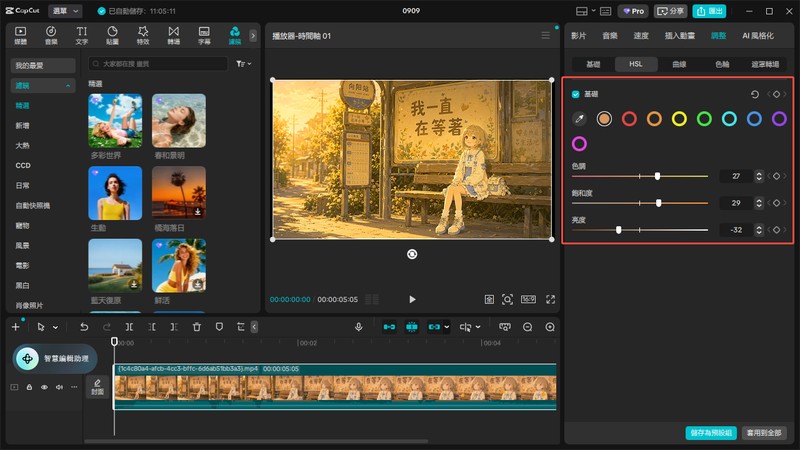Adjust brightness value stepper showing -32
The width and height of the screenshot is (800, 450).
759,230
